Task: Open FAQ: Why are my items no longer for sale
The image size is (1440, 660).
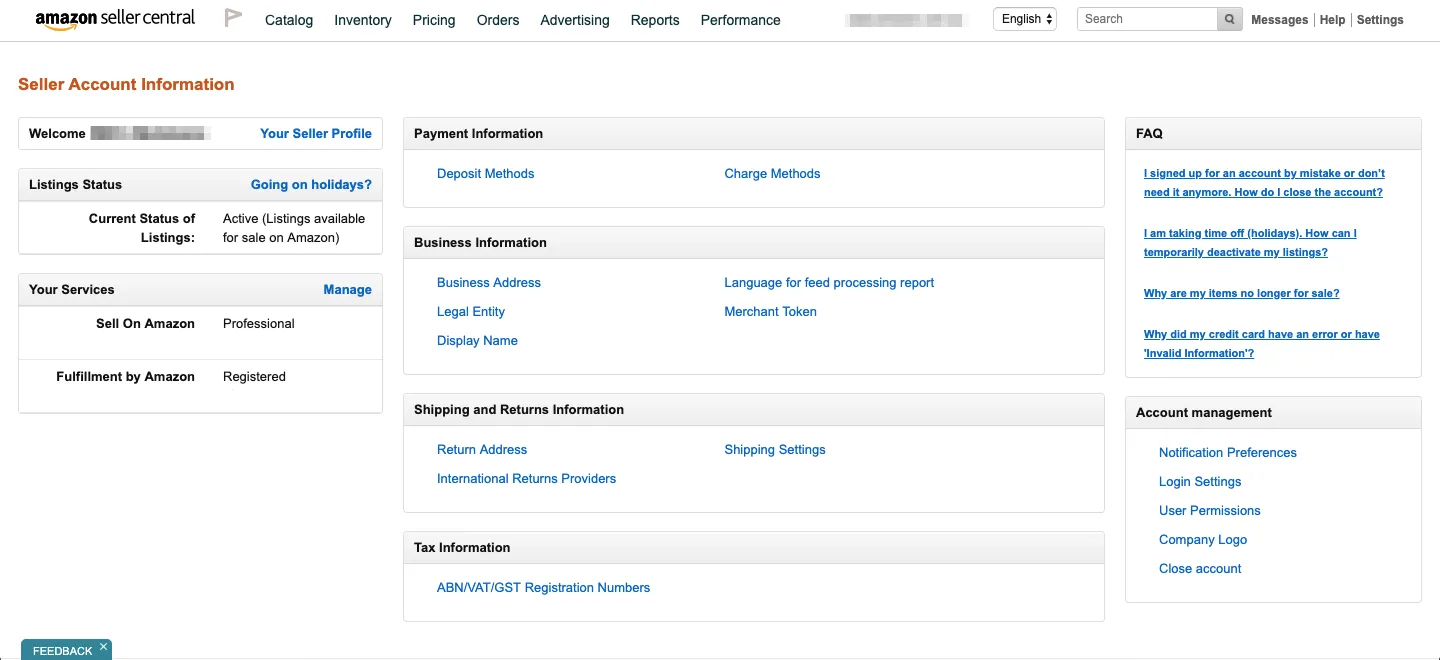Action: pyautogui.click(x=1242, y=293)
